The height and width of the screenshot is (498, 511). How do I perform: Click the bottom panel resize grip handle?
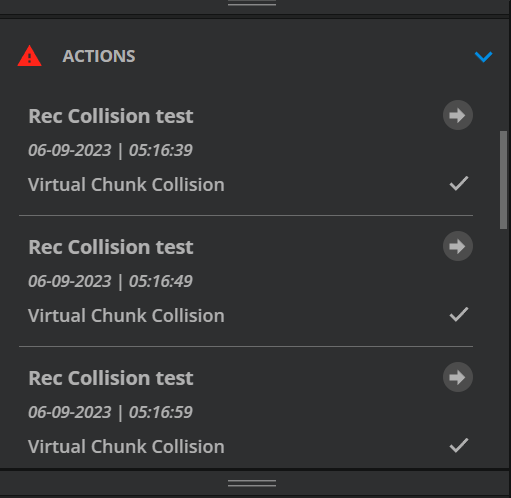(252, 483)
